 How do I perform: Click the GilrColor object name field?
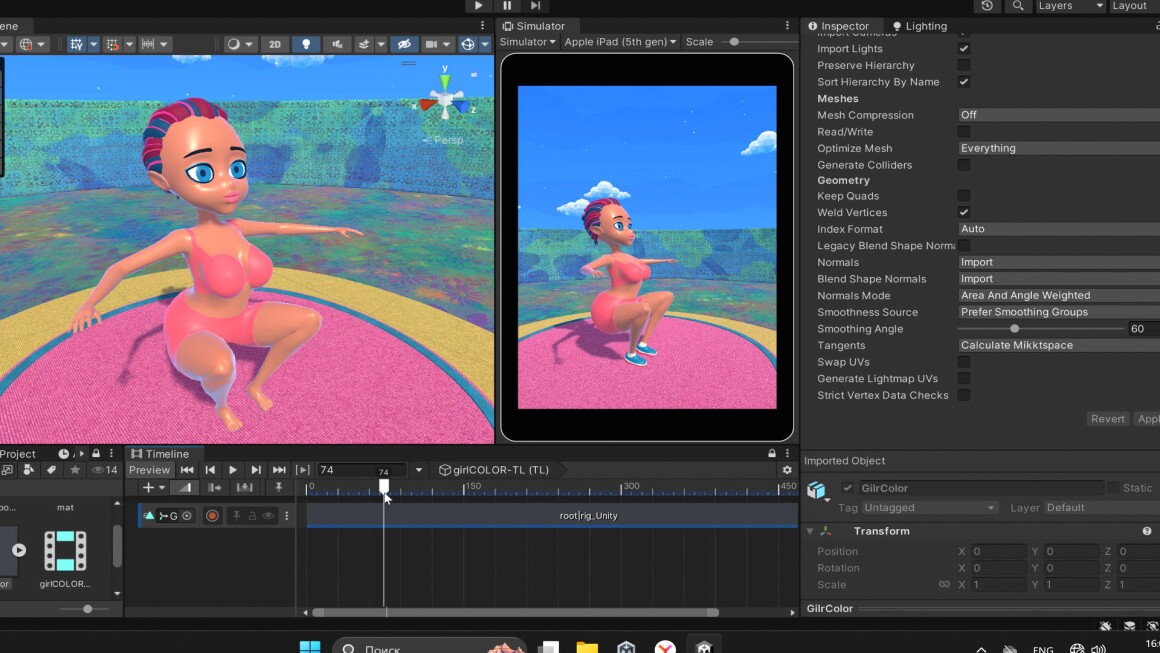coord(979,488)
